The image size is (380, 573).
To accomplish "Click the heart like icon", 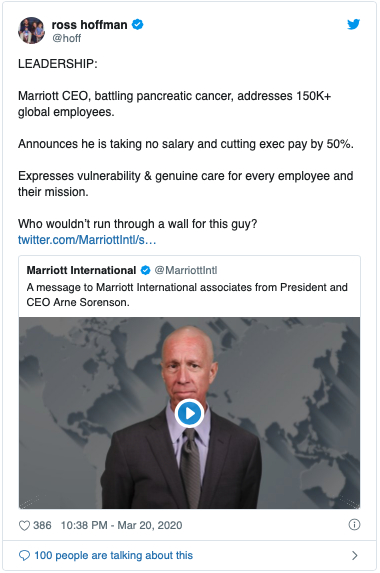I will [x=24, y=525].
